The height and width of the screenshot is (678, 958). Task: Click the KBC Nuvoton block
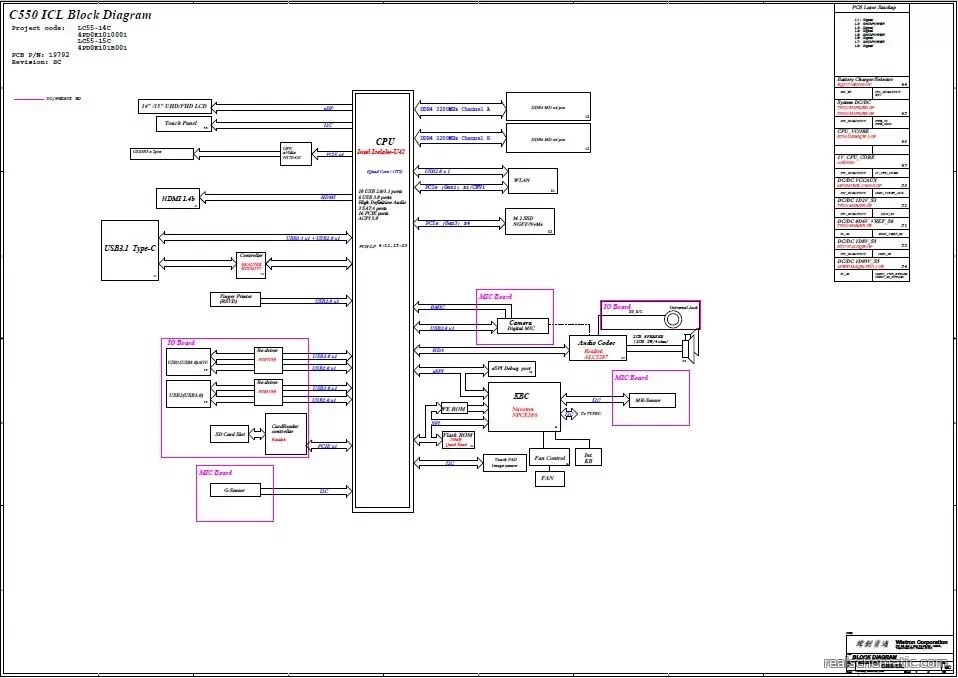point(524,407)
